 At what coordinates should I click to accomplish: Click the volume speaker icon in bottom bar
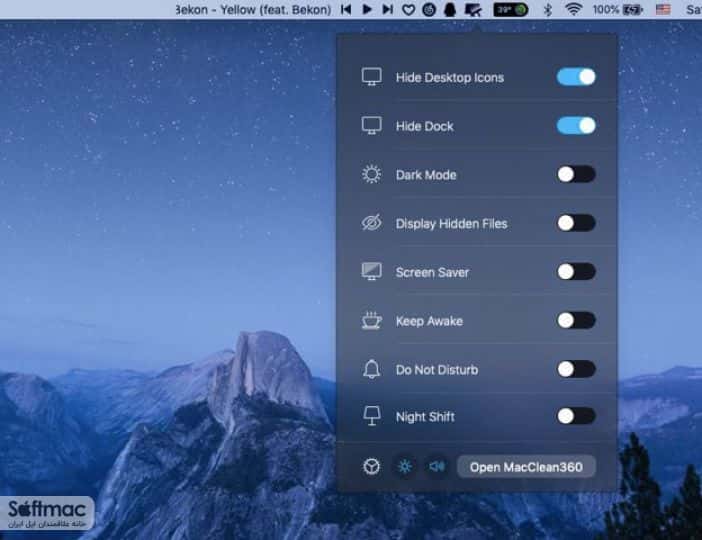(437, 467)
